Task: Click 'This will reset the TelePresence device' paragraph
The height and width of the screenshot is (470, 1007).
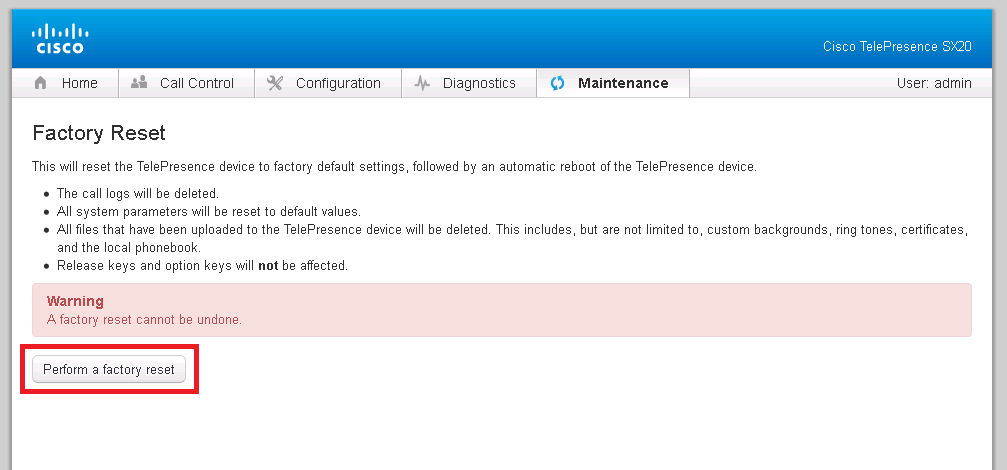Action: click(394, 167)
